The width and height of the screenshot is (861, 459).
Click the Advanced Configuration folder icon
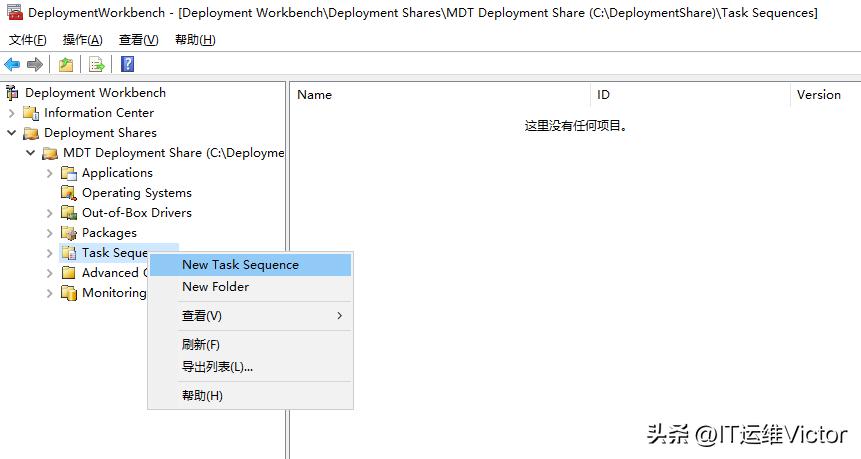(69, 273)
